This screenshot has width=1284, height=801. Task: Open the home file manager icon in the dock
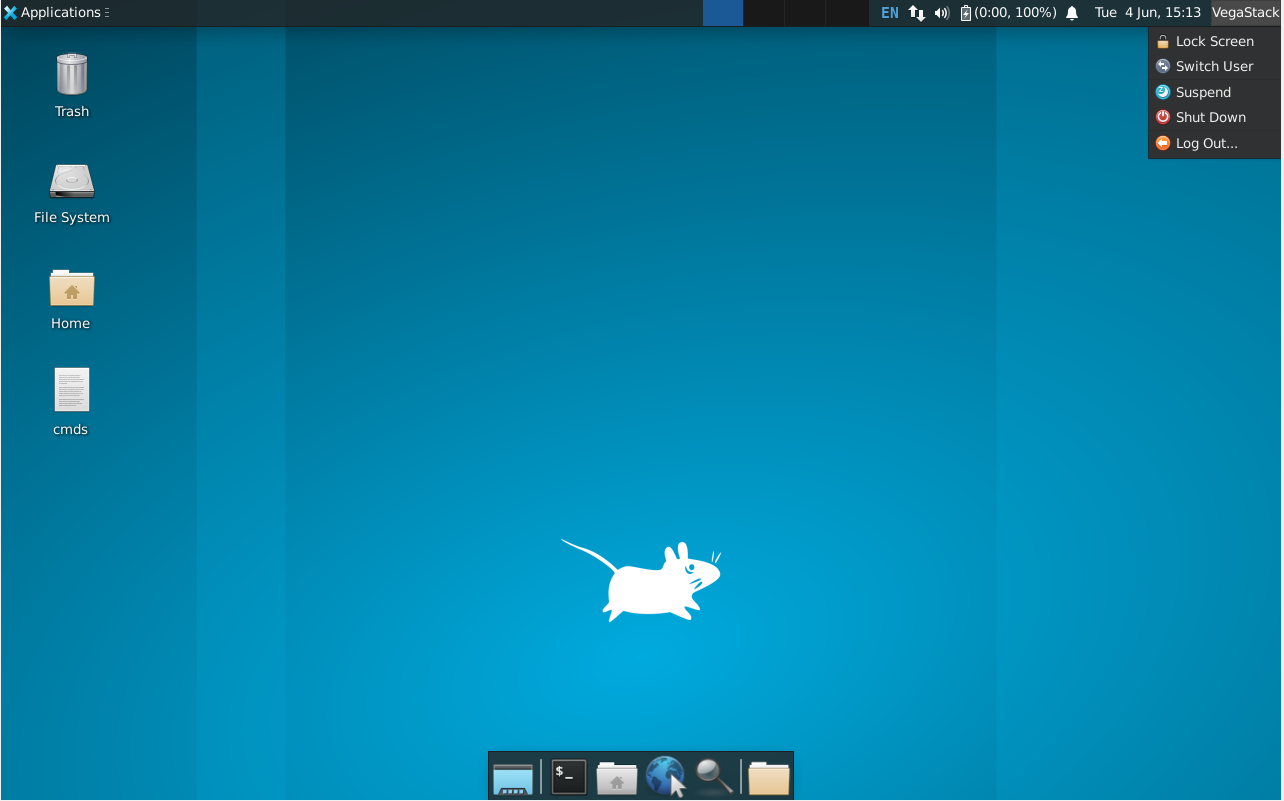click(615, 776)
